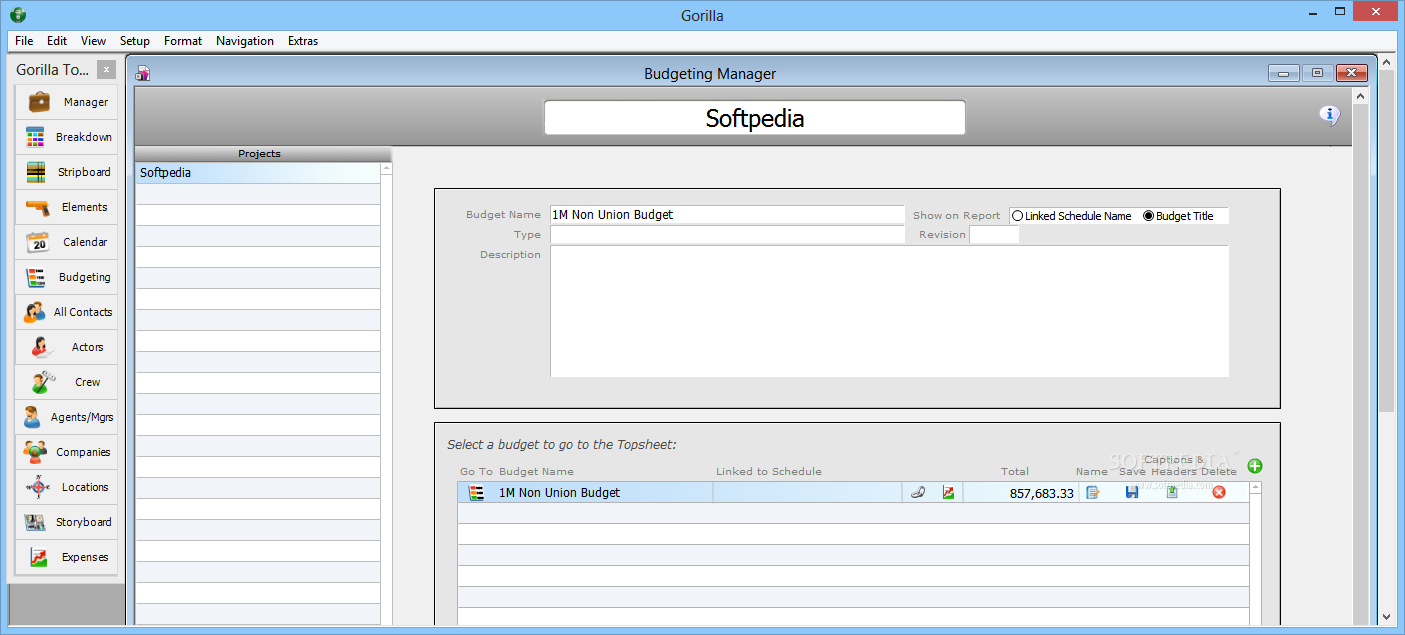Open Captions & Headers for the budget
This screenshot has width=1405, height=635.
click(1172, 492)
